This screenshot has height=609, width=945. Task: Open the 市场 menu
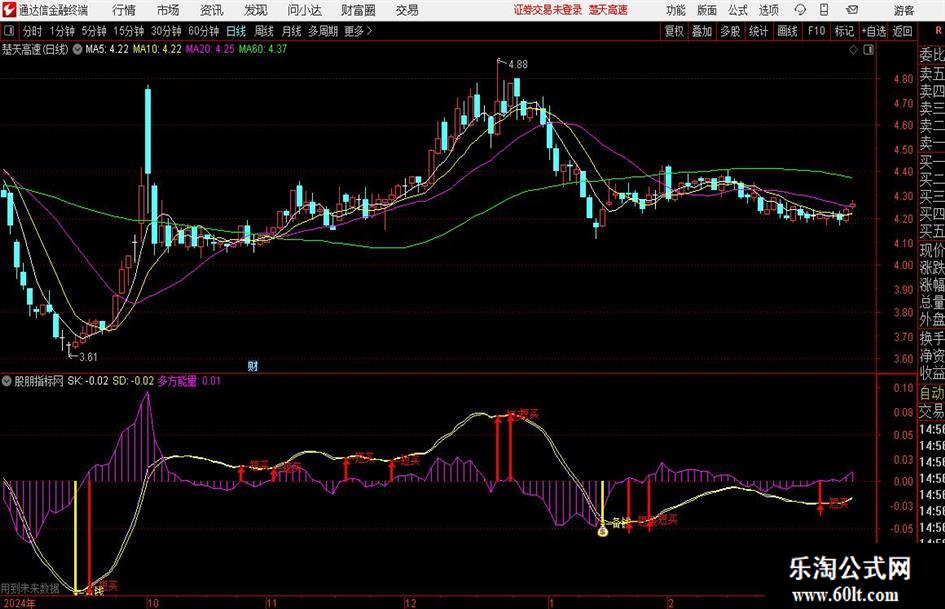(x=168, y=10)
